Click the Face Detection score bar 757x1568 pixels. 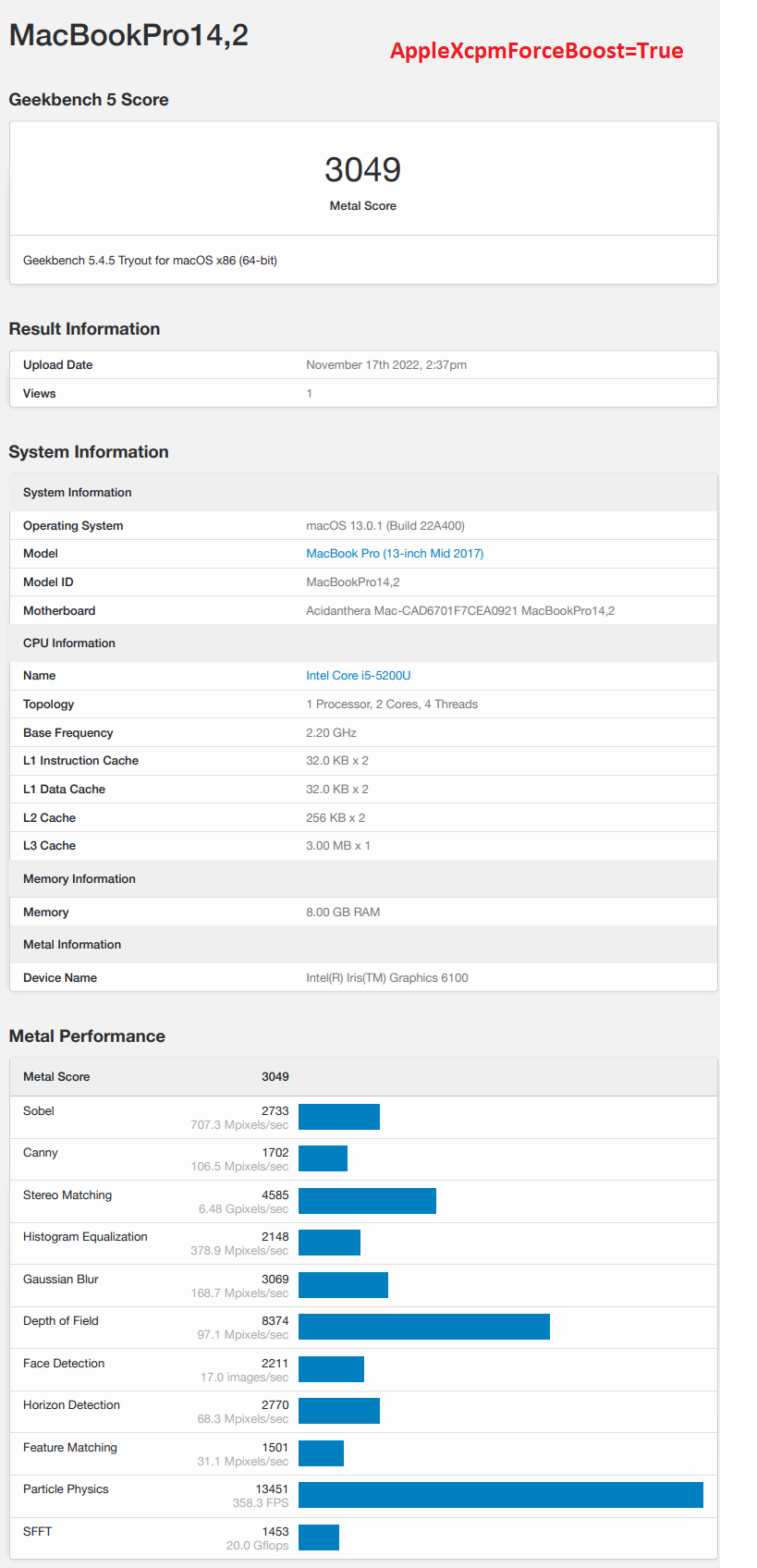[x=331, y=1369]
